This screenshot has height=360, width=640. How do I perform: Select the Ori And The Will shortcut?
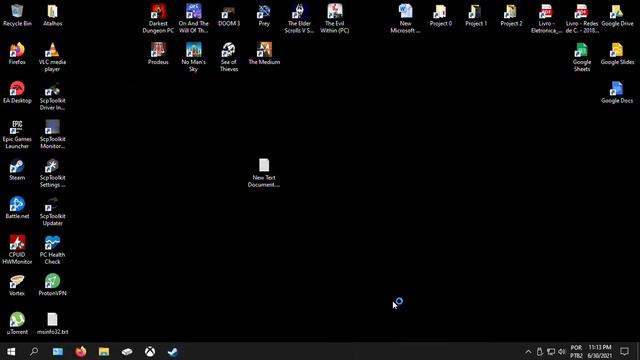(193, 19)
